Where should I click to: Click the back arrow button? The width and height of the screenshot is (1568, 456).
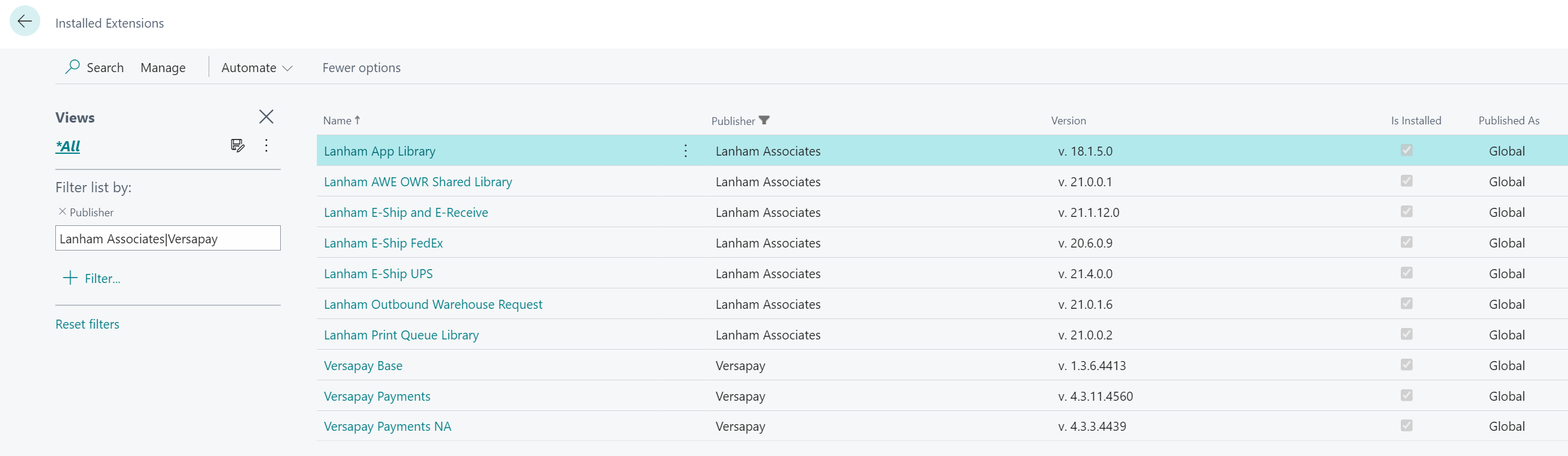click(25, 22)
